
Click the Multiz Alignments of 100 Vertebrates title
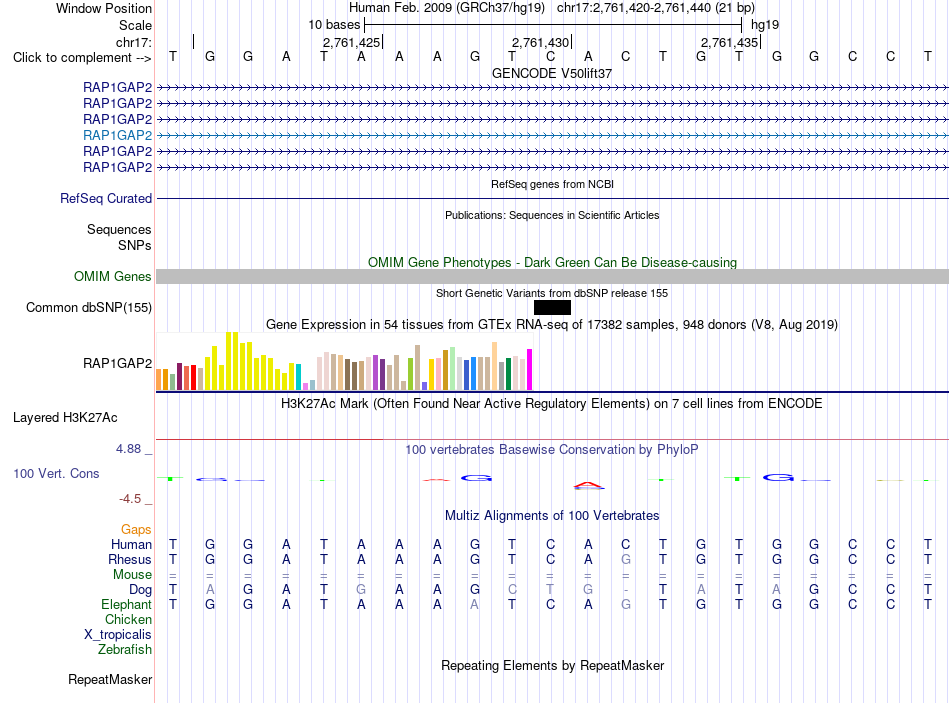click(552, 516)
